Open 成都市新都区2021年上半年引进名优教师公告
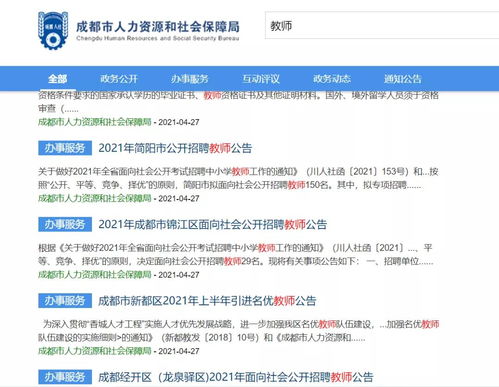 207,301
